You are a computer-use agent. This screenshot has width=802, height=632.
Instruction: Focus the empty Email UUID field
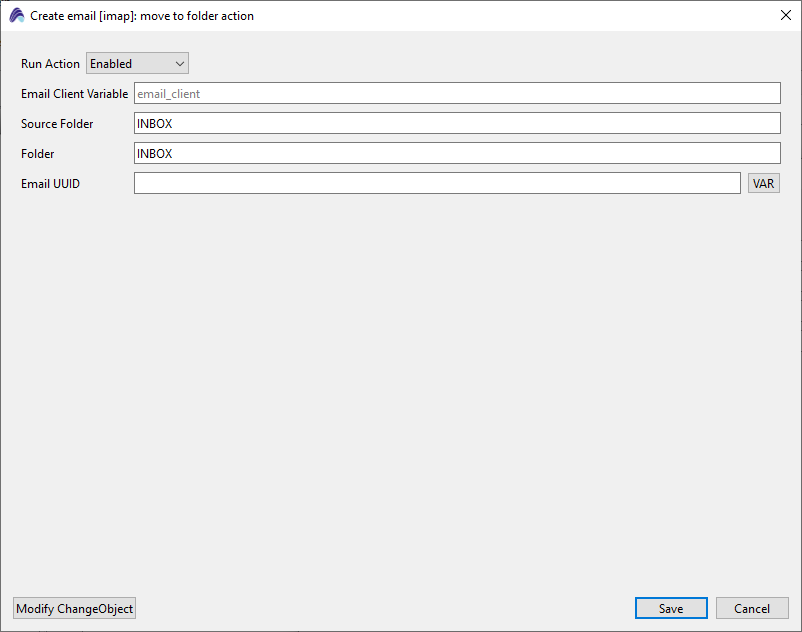point(436,184)
